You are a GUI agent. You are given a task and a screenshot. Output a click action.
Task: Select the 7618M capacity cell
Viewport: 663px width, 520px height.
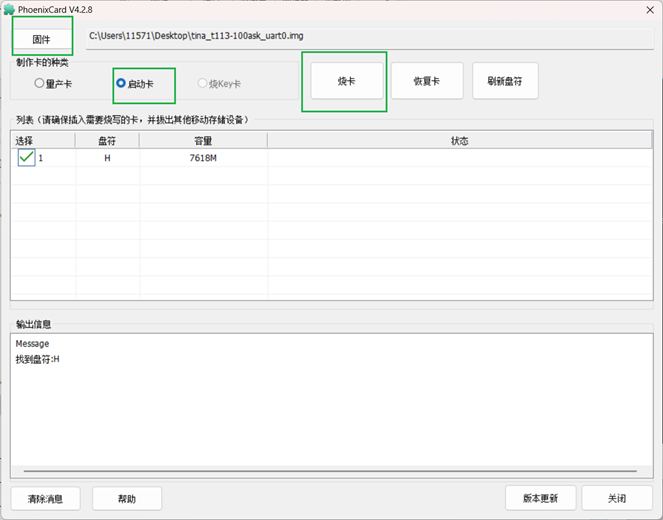point(203,158)
